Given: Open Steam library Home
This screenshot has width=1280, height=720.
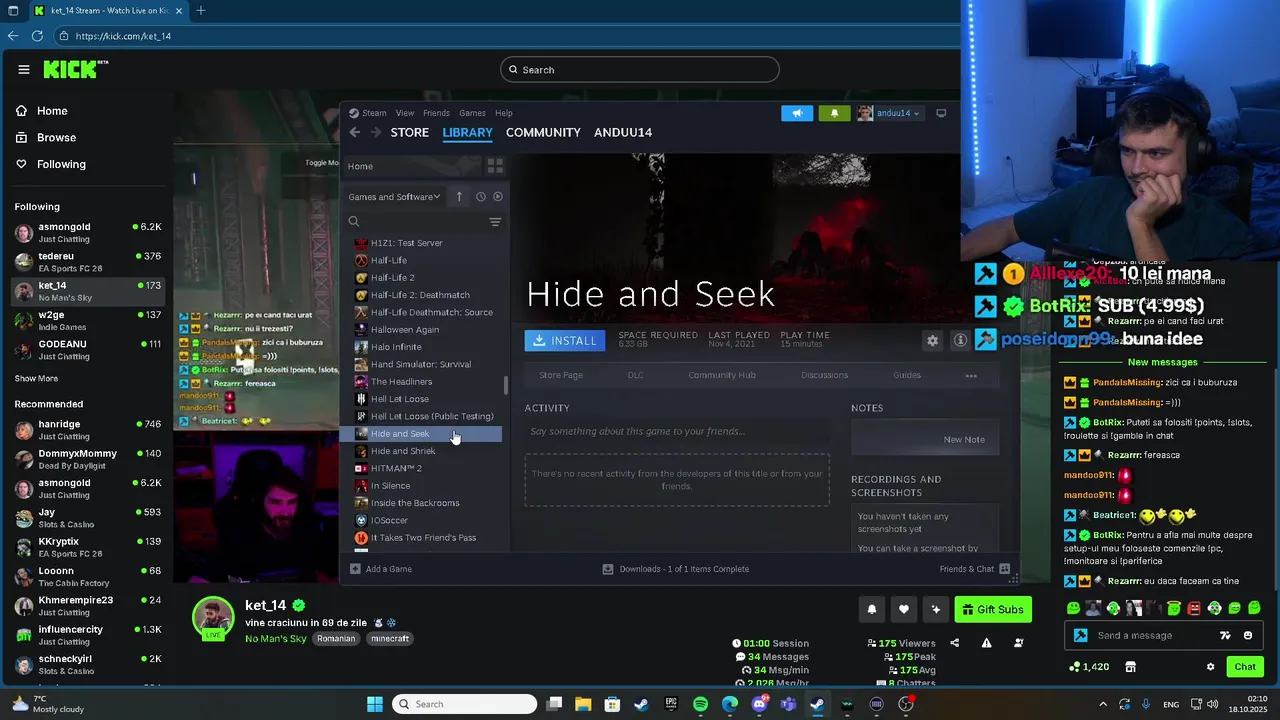Looking at the screenshot, I should tap(361, 166).
